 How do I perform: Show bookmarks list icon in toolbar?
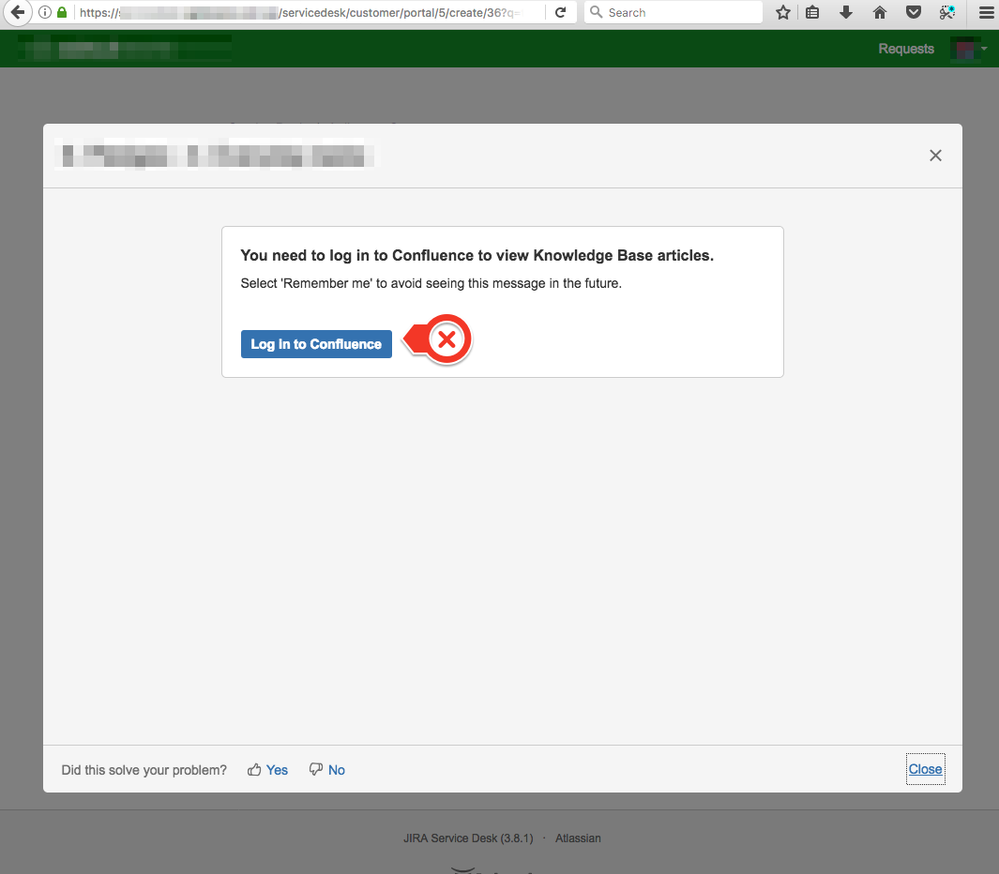click(812, 12)
